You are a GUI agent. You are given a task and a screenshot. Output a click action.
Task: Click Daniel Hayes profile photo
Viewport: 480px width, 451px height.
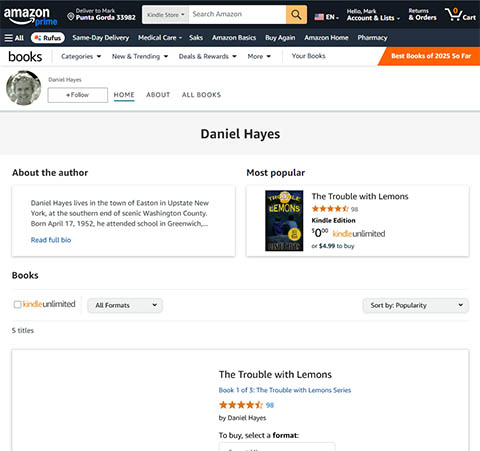(24, 88)
